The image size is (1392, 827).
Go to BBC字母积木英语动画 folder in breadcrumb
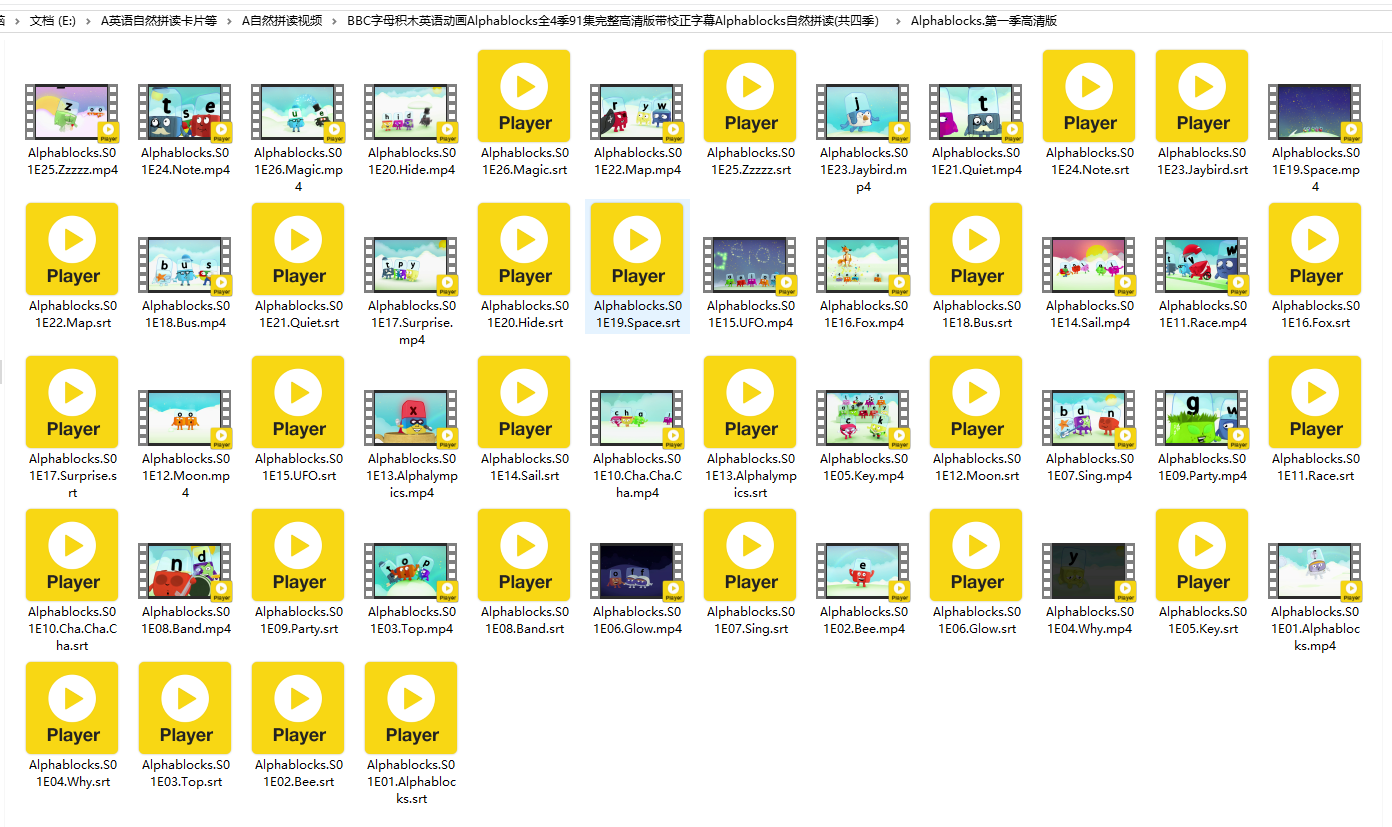click(x=613, y=20)
